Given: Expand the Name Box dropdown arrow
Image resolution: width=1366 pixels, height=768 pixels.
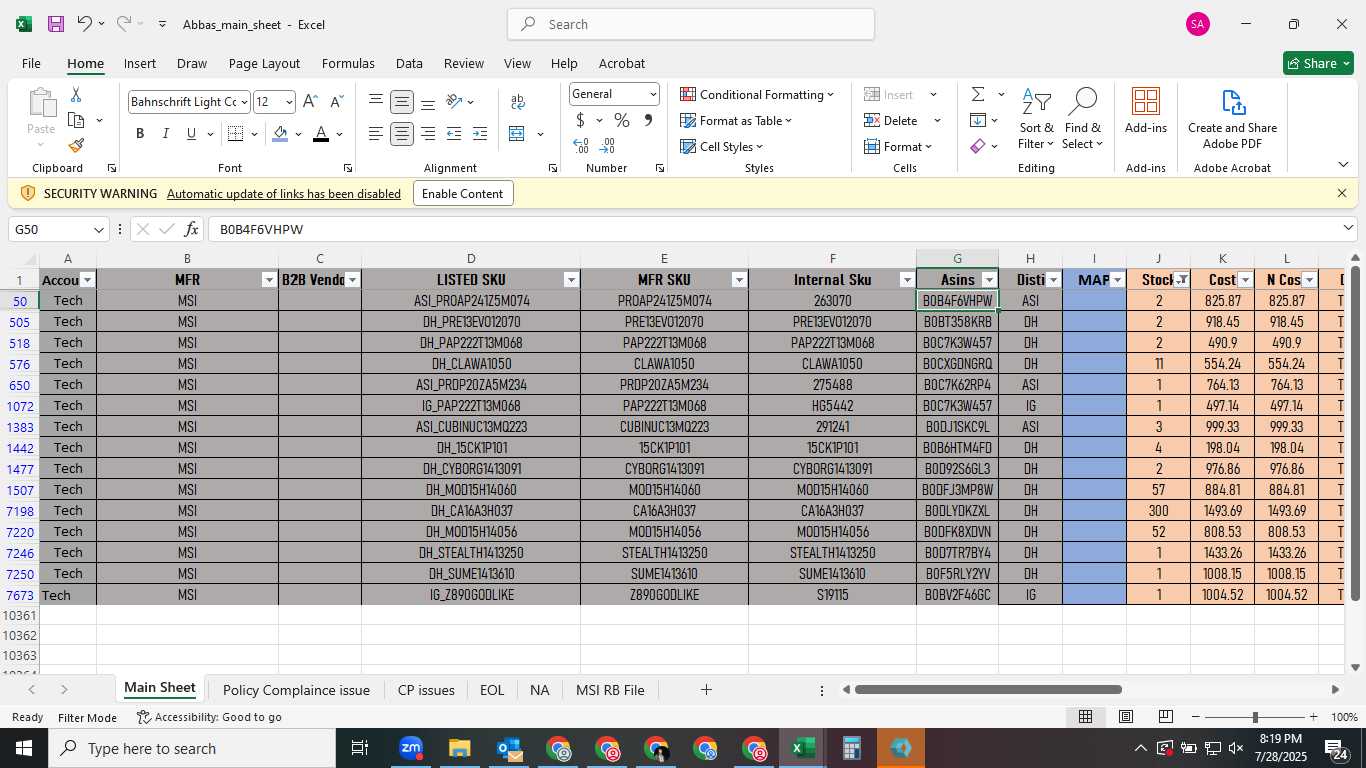Looking at the screenshot, I should point(98,230).
